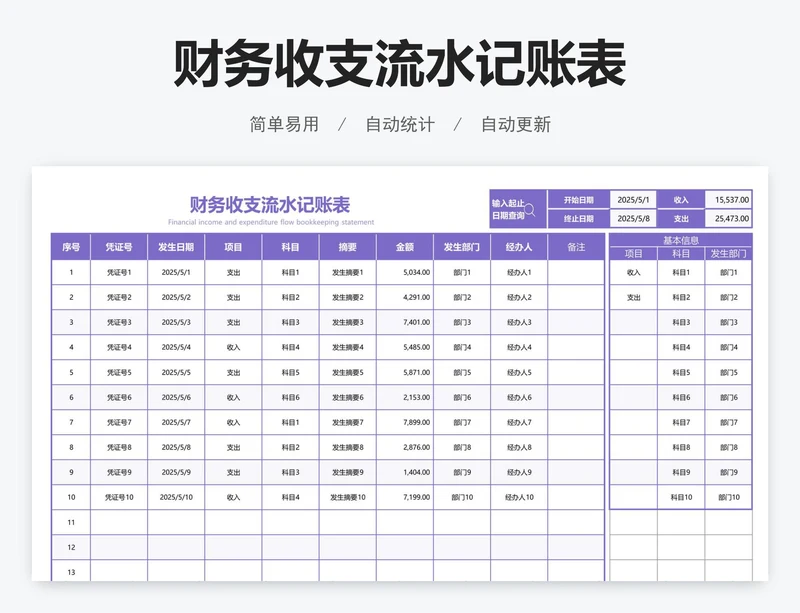The height and width of the screenshot is (613, 800).
Task: Select the 经办人 column header
Action: click(519, 247)
